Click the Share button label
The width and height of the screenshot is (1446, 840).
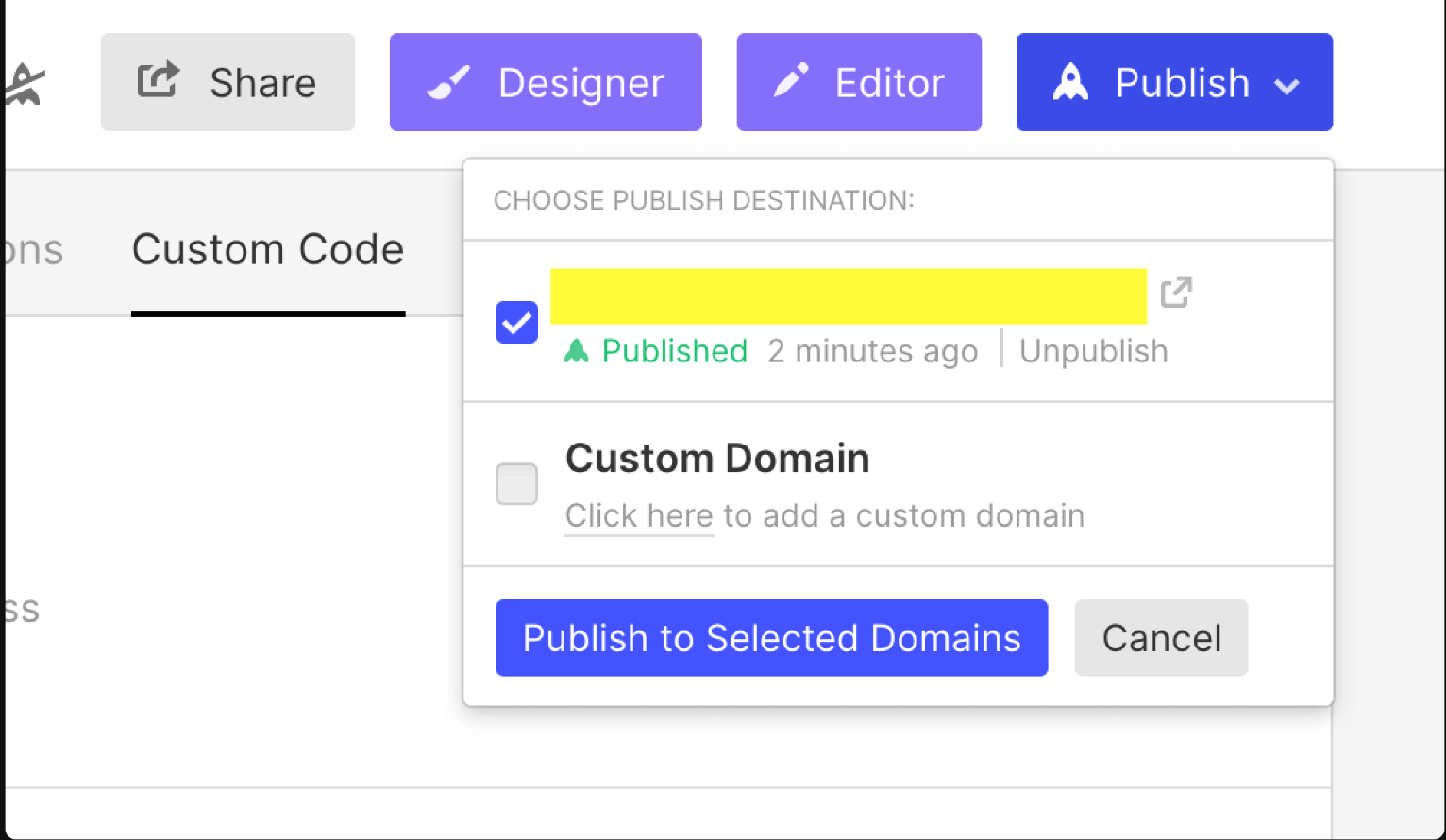[x=262, y=83]
